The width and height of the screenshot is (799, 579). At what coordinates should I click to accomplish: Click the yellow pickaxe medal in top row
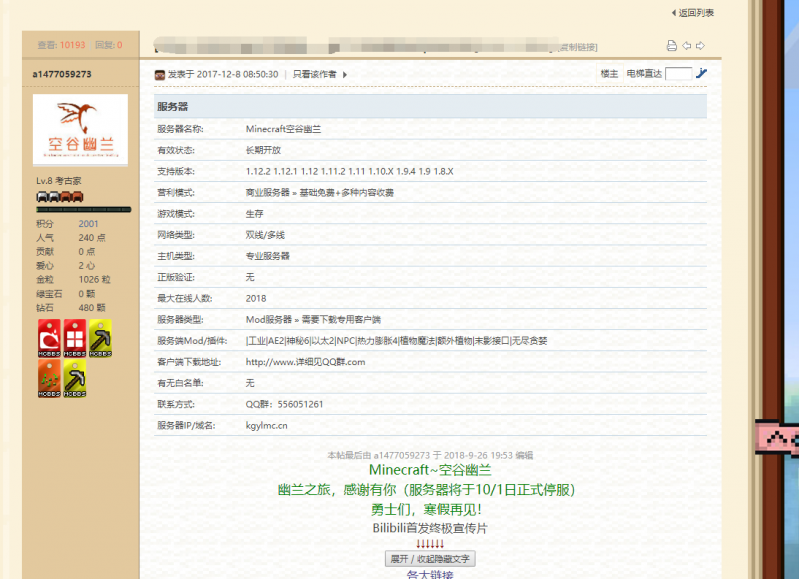[100, 339]
